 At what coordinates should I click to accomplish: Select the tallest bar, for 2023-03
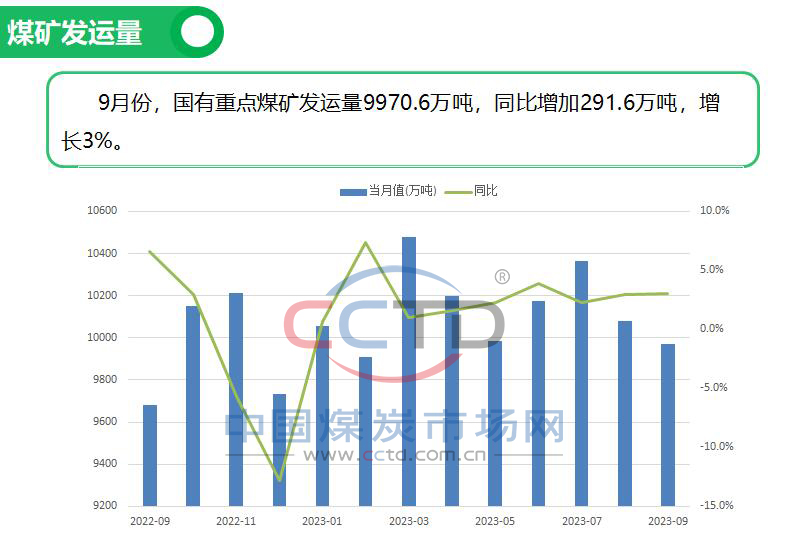(x=409, y=370)
